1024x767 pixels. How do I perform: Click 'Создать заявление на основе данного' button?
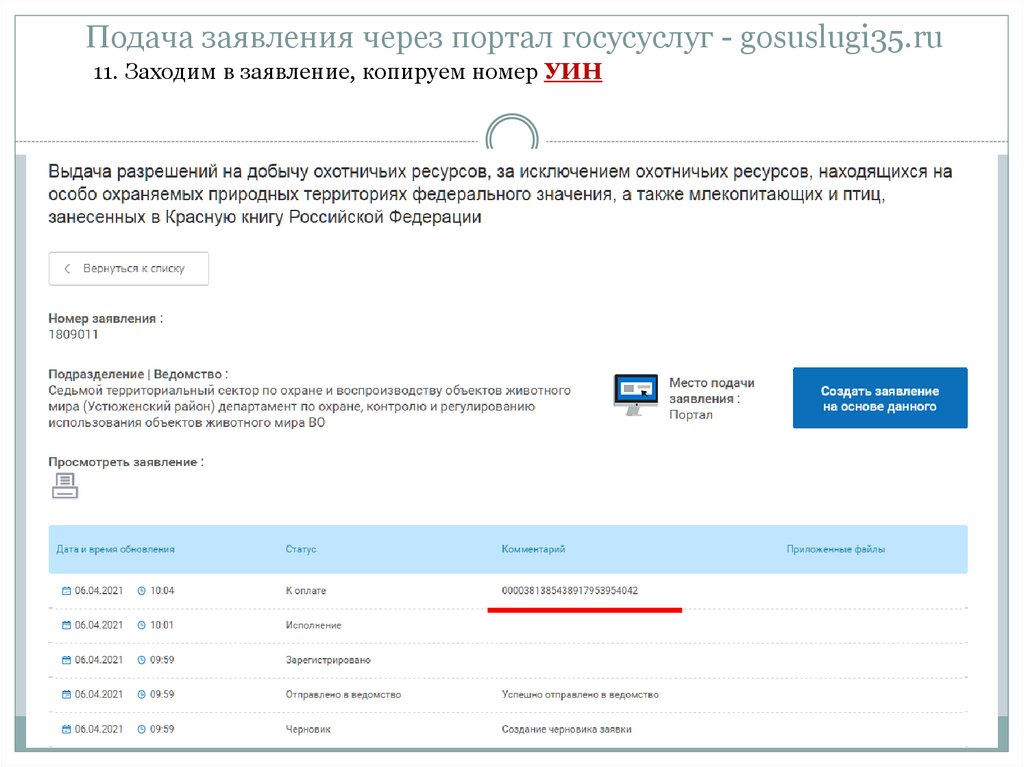(x=880, y=398)
